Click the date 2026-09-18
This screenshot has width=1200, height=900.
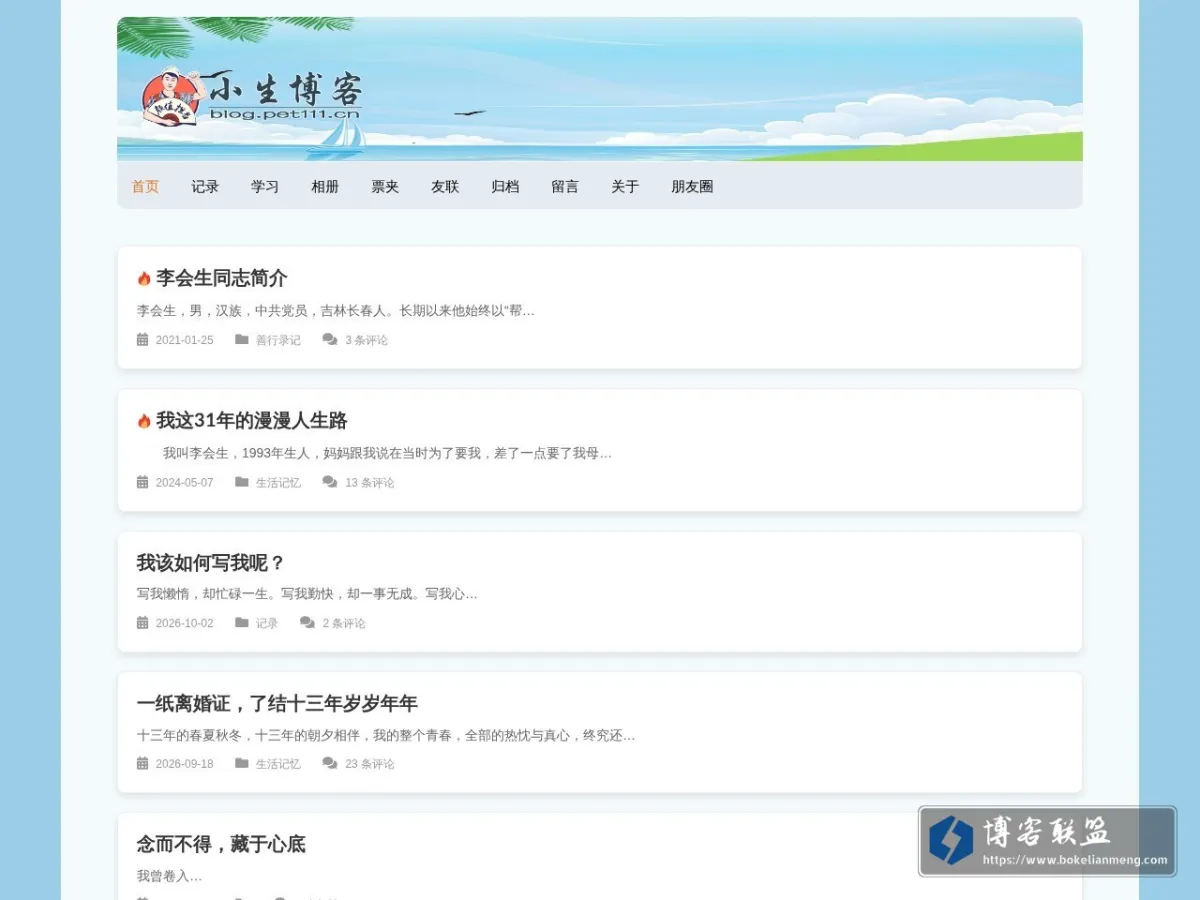point(184,764)
